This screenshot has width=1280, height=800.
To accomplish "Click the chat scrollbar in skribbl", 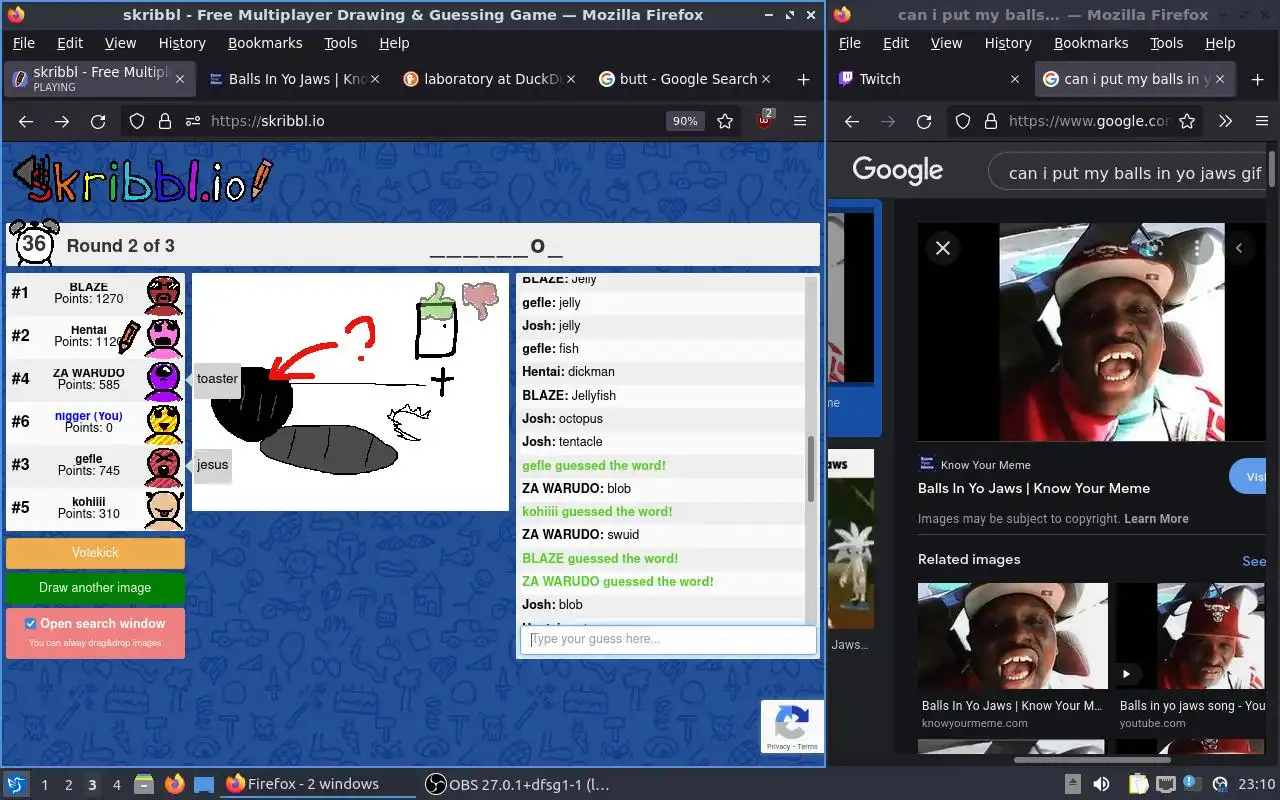I will tap(811, 468).
